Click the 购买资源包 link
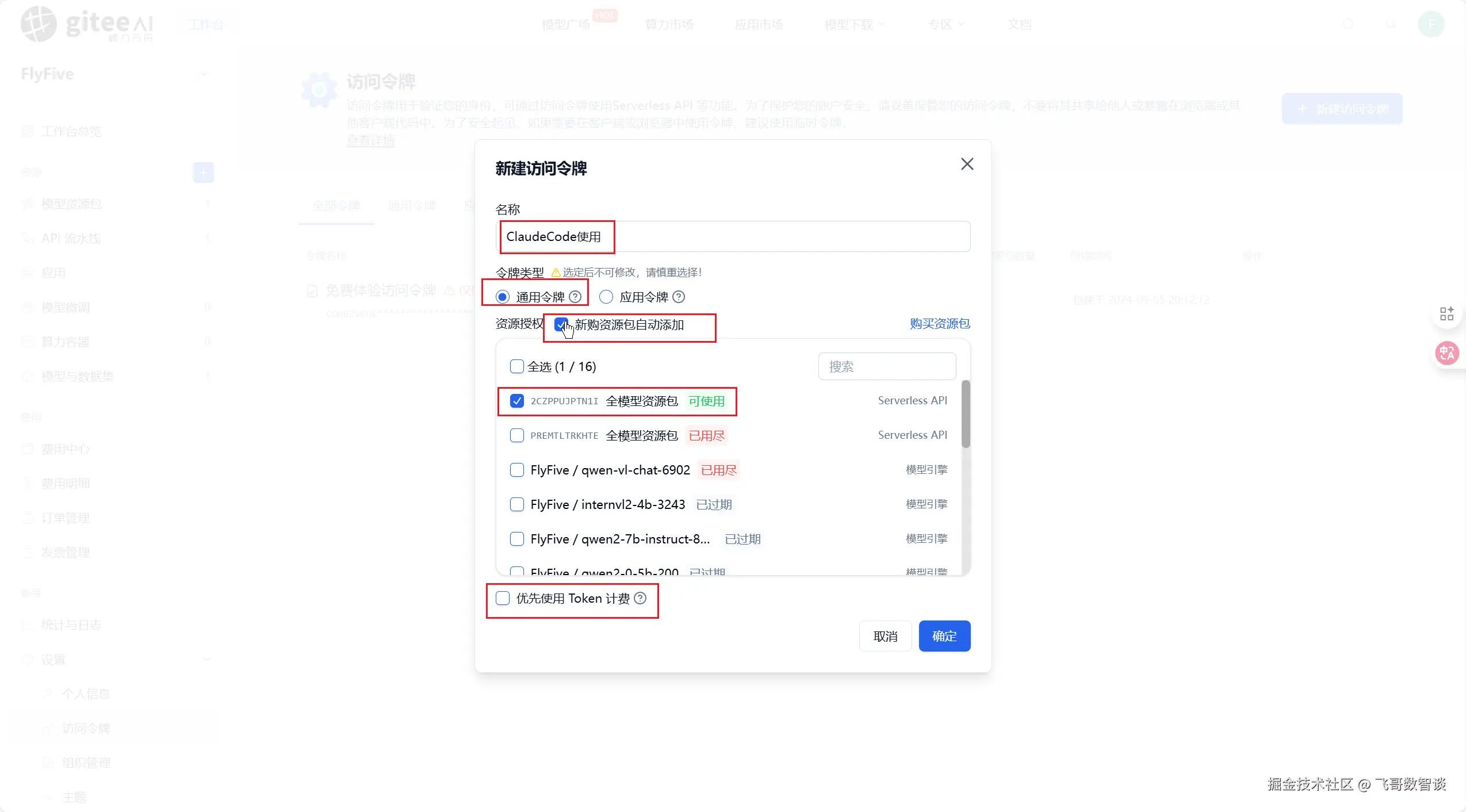 pyautogui.click(x=939, y=324)
